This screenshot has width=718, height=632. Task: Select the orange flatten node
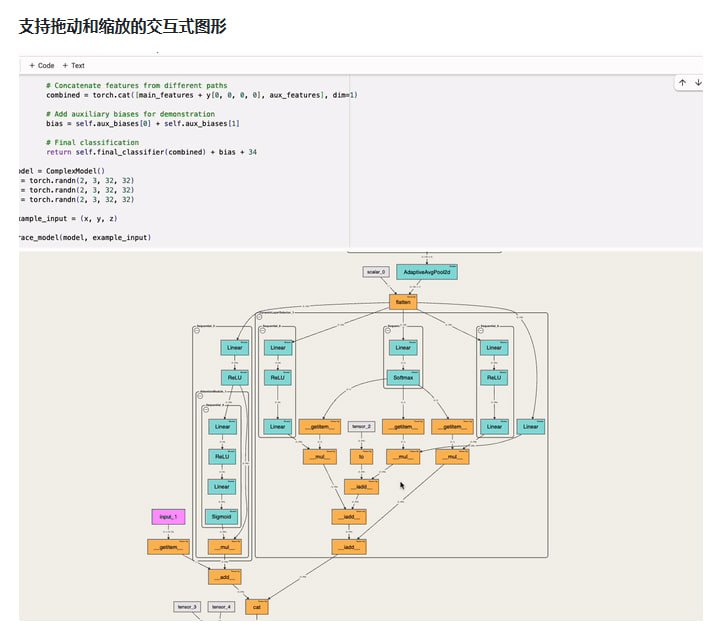coord(403,302)
